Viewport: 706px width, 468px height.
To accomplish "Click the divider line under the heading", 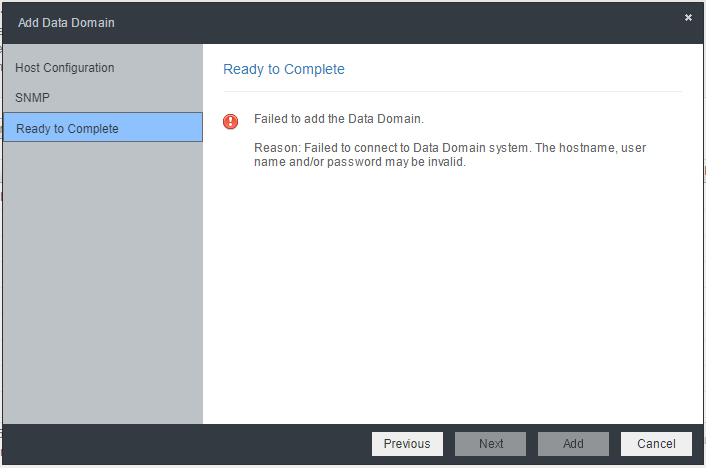I will click(453, 91).
